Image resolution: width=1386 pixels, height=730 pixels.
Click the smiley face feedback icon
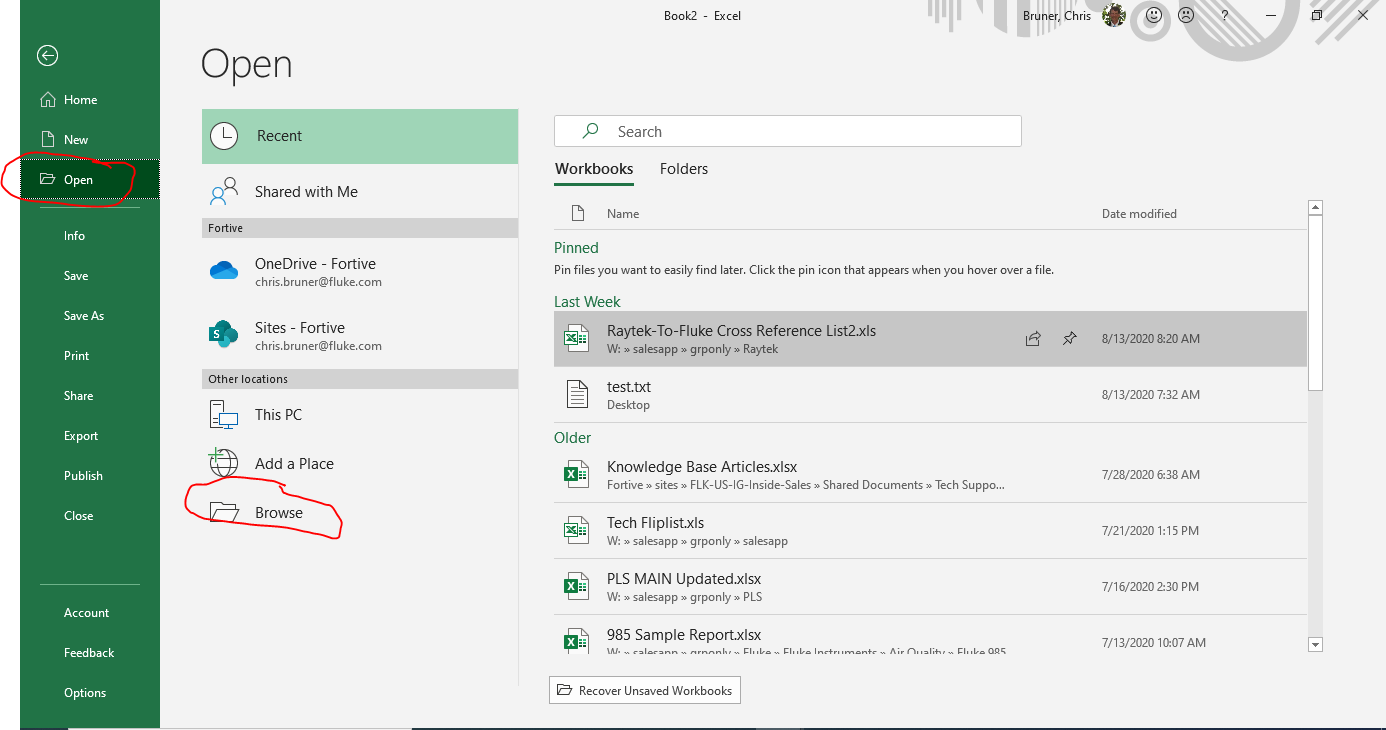[1153, 16]
